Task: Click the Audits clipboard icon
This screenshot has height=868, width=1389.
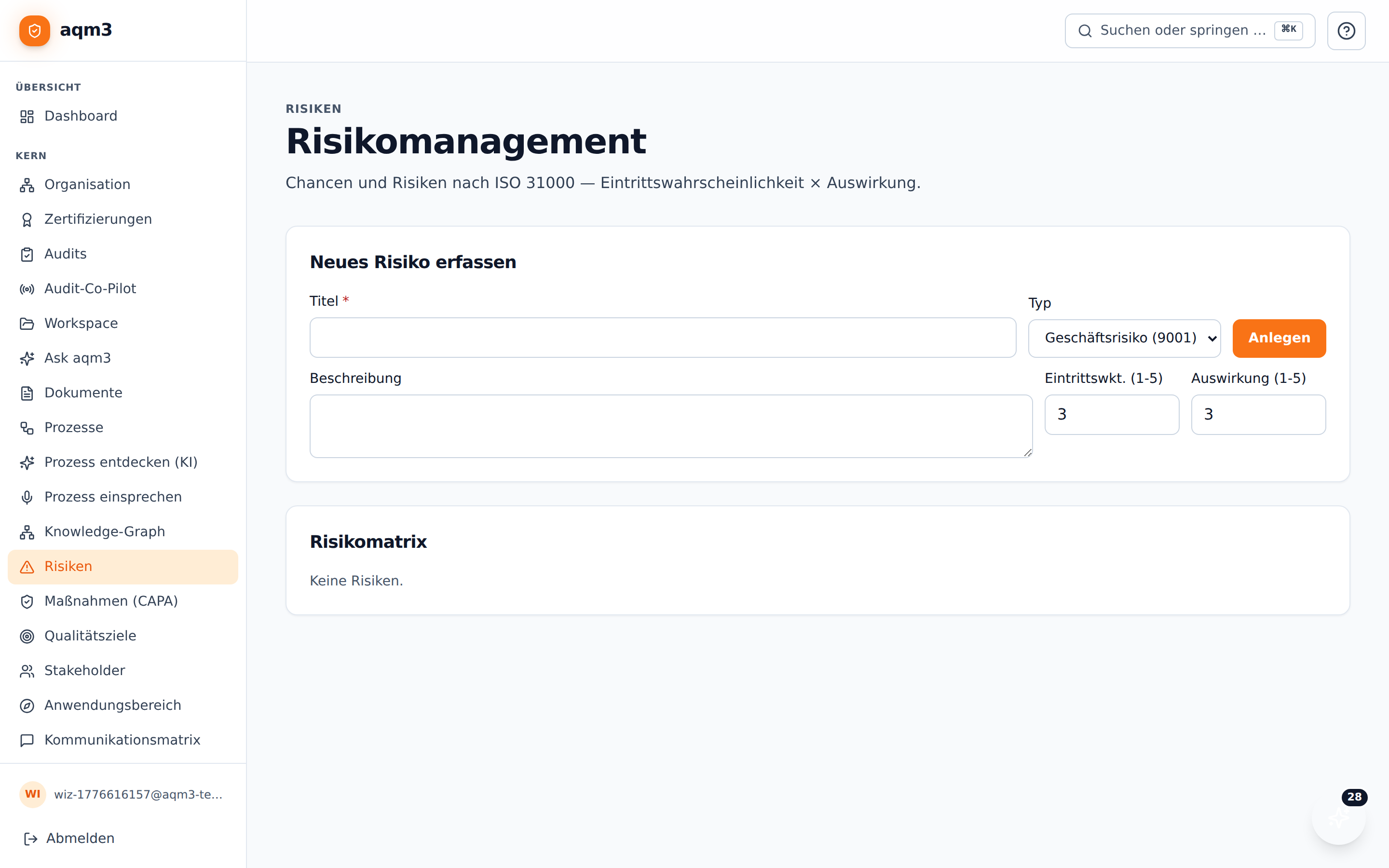Action: (27, 254)
